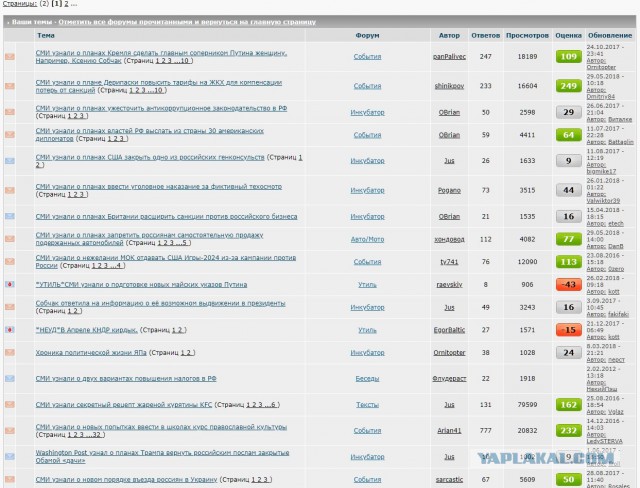Click the envelope icon for the Ксению Собчак topic

point(10,57)
